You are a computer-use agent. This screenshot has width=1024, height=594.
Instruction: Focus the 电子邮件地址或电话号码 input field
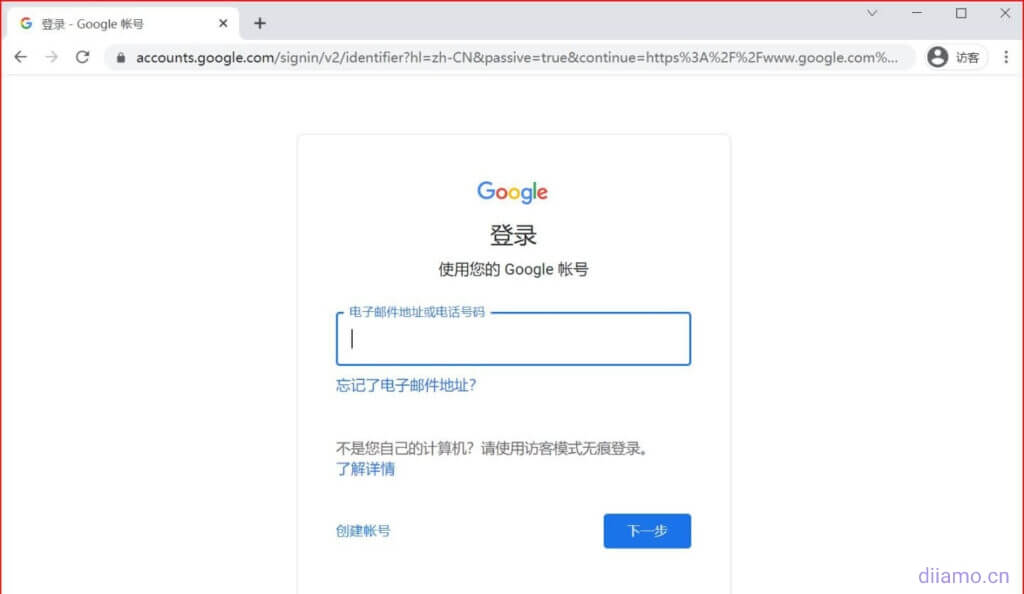[513, 339]
